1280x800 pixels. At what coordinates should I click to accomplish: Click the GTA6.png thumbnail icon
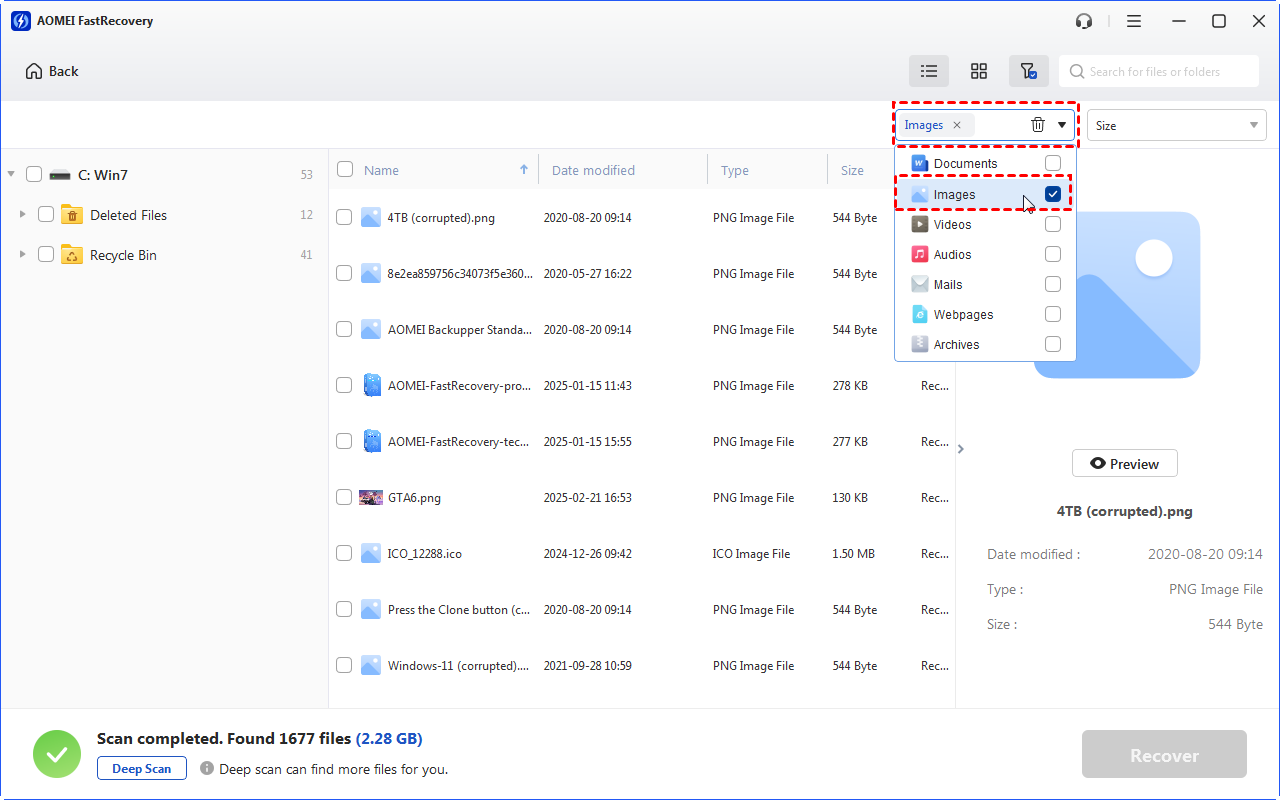click(x=370, y=497)
